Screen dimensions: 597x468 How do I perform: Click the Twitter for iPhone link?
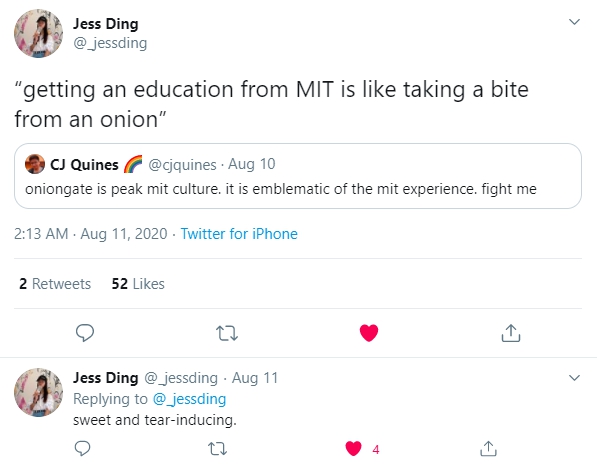click(239, 234)
